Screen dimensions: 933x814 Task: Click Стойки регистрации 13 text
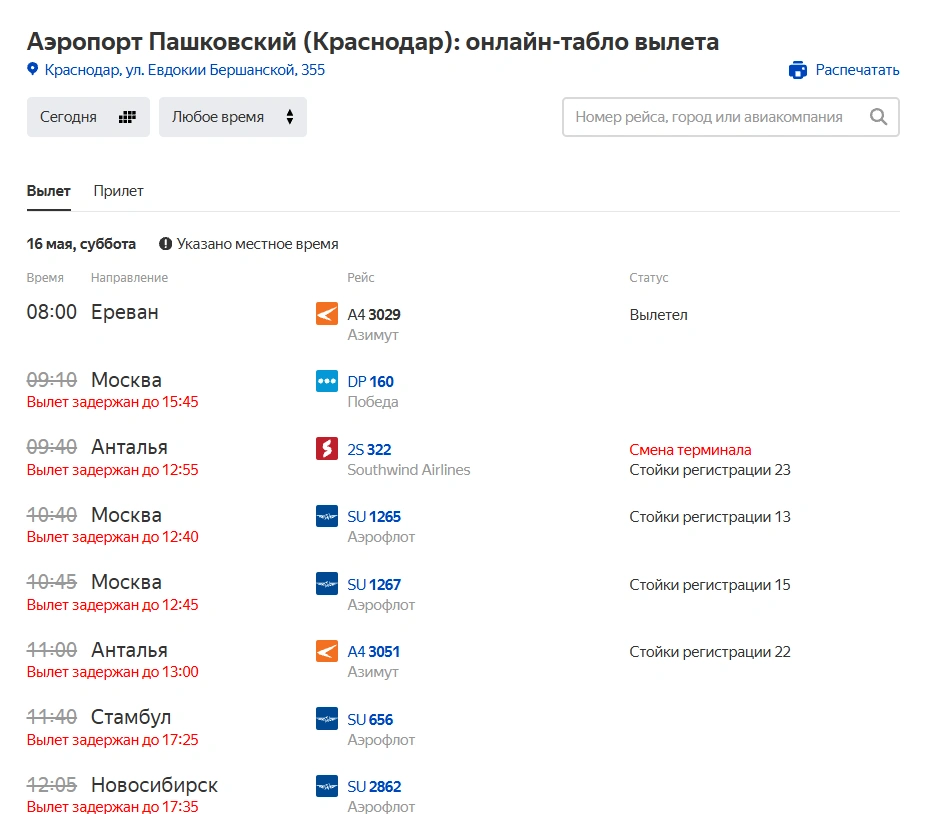[710, 517]
